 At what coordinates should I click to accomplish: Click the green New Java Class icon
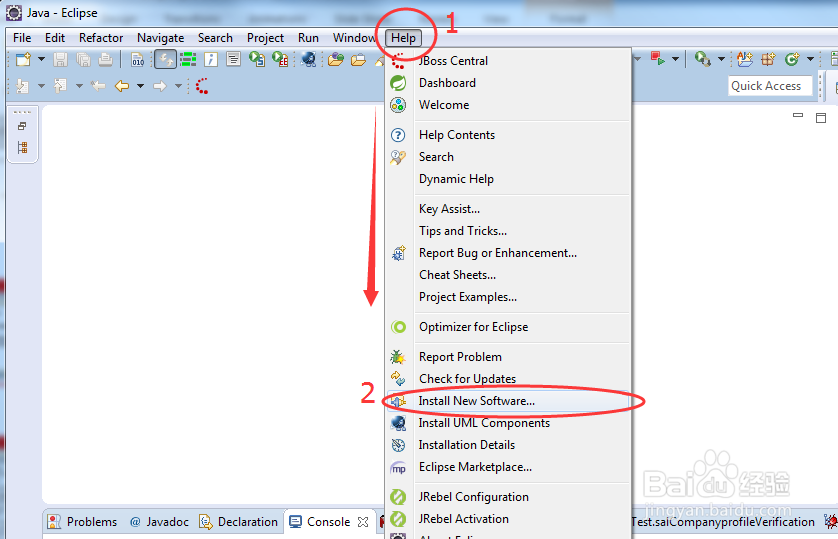792,59
